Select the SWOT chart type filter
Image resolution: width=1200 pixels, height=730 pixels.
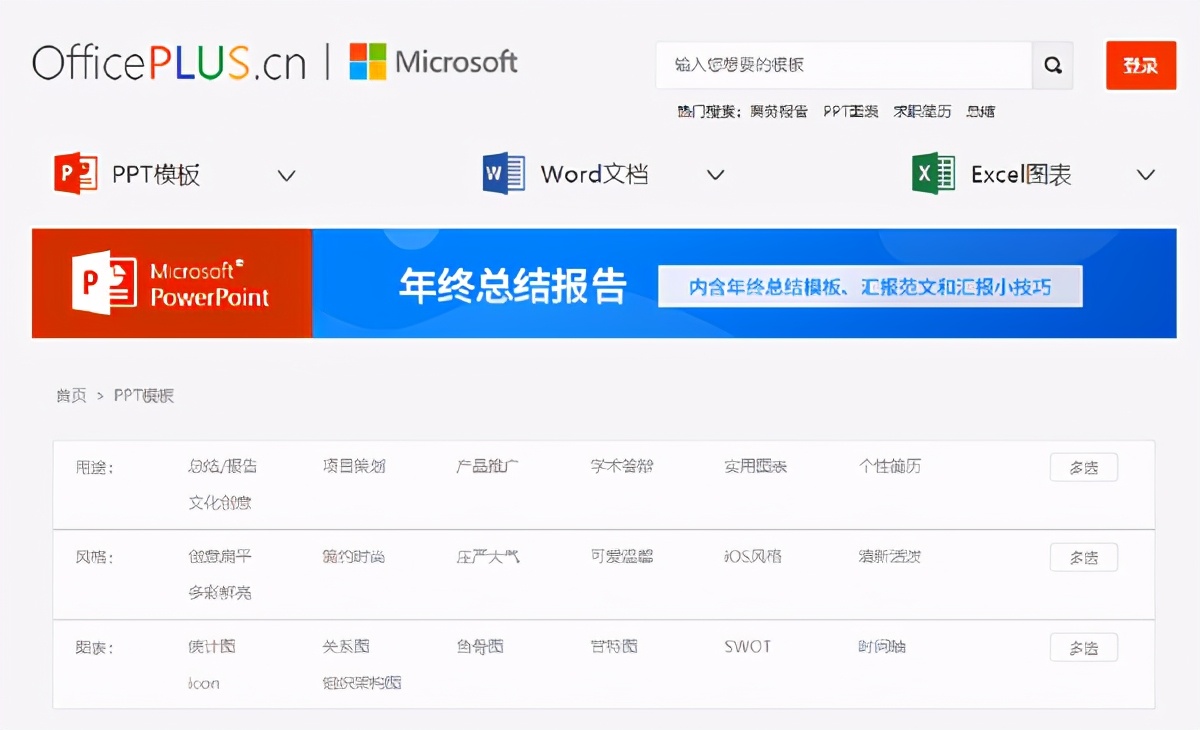tap(748, 647)
